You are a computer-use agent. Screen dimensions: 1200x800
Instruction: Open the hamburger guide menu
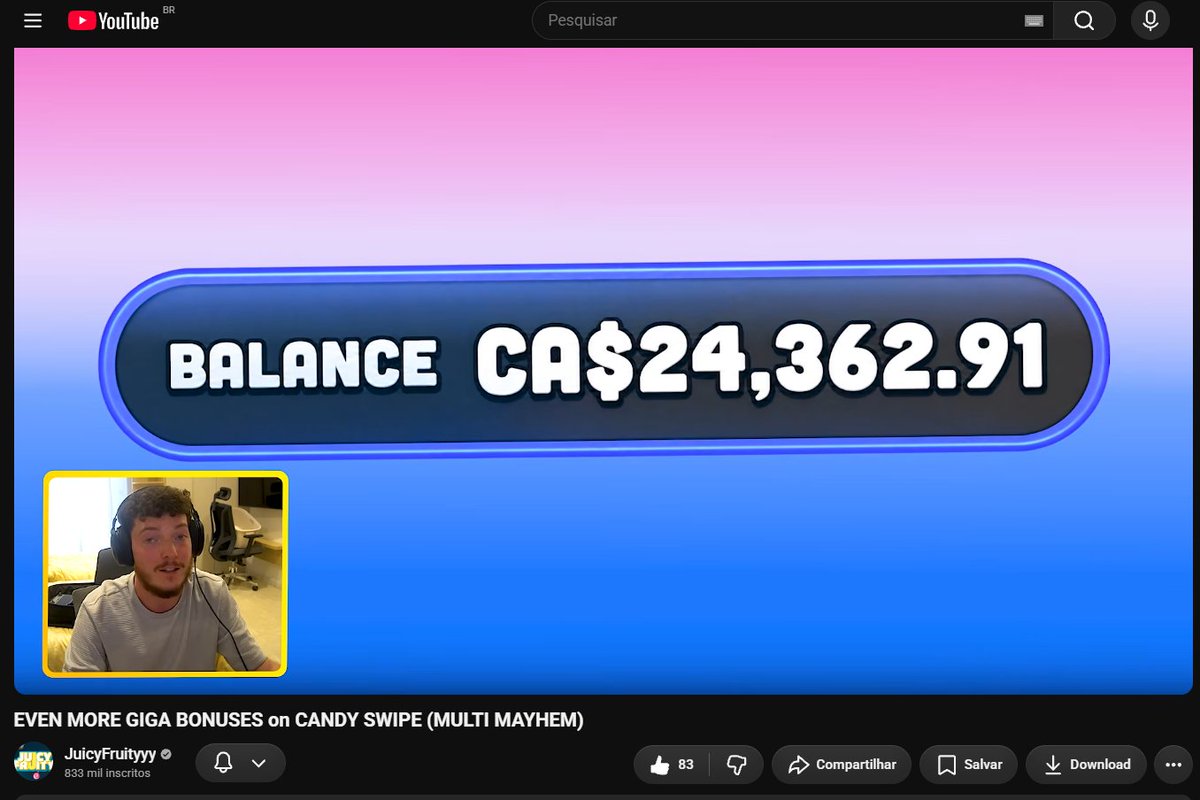pyautogui.click(x=33, y=20)
